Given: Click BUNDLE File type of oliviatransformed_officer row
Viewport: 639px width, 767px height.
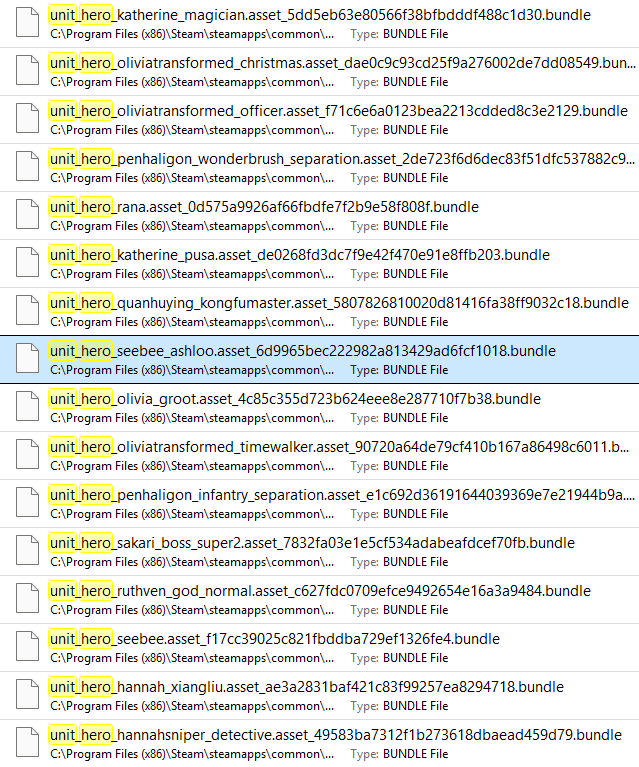Looking at the screenshot, I should (415, 130).
